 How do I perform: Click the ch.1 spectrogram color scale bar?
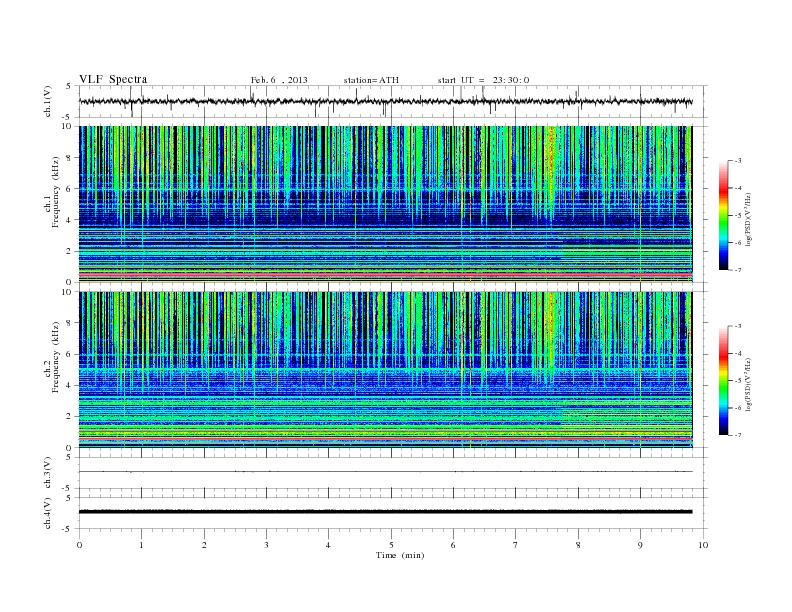click(723, 216)
